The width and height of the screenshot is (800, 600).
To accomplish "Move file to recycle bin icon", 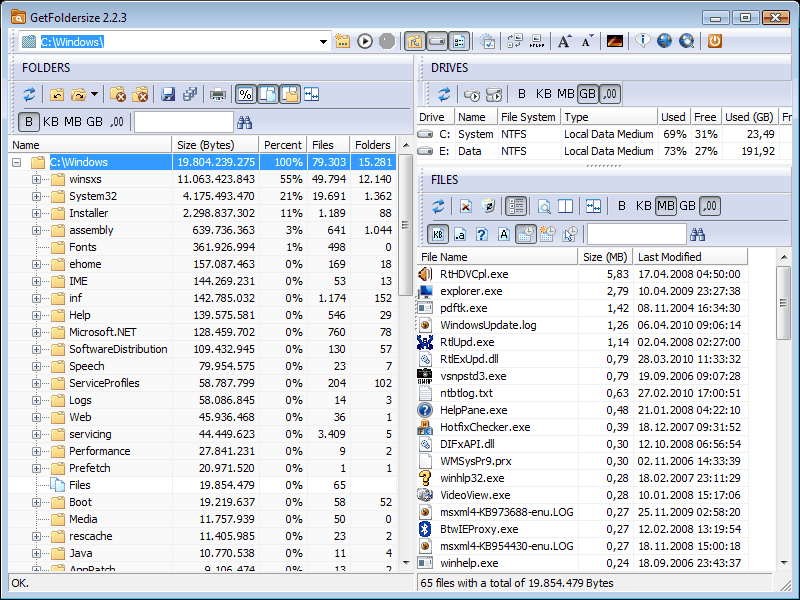I will click(488, 206).
